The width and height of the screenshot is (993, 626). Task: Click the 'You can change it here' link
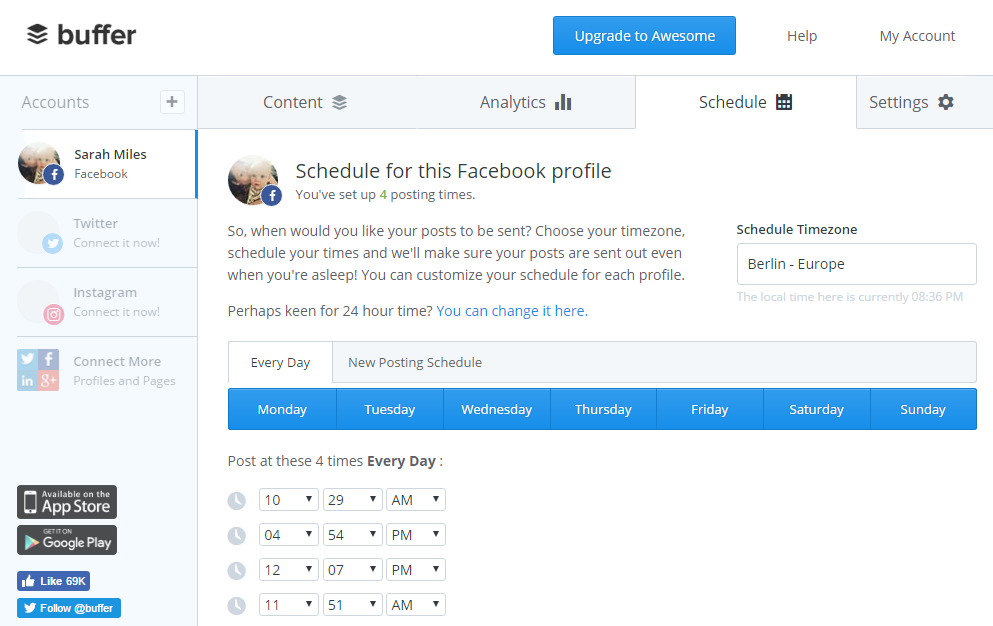point(511,310)
